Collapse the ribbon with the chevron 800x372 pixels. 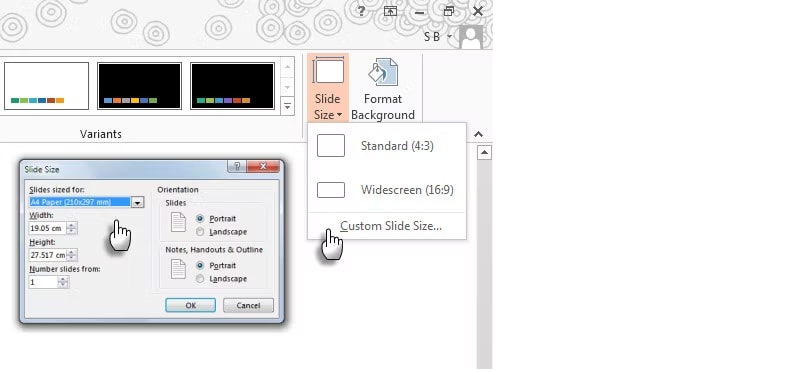[x=478, y=134]
